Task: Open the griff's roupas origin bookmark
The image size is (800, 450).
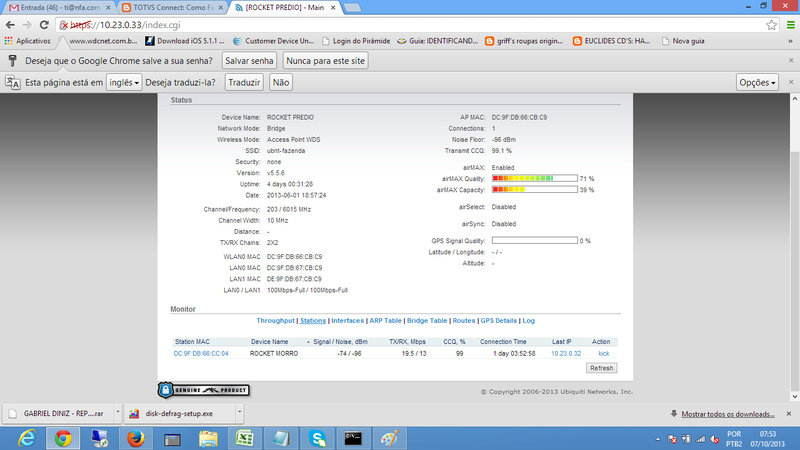Action: (524, 41)
